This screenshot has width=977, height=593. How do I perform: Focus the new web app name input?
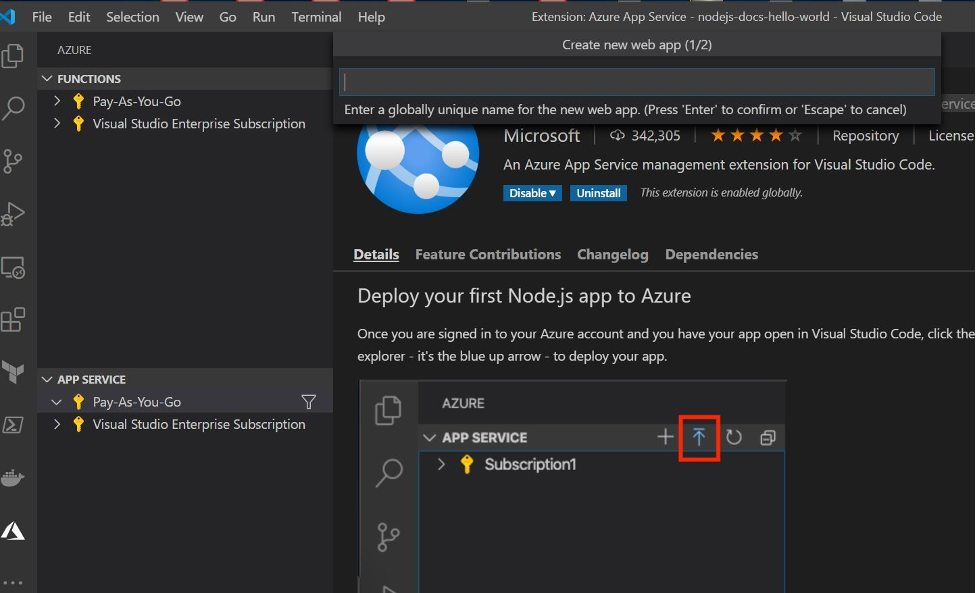(636, 82)
